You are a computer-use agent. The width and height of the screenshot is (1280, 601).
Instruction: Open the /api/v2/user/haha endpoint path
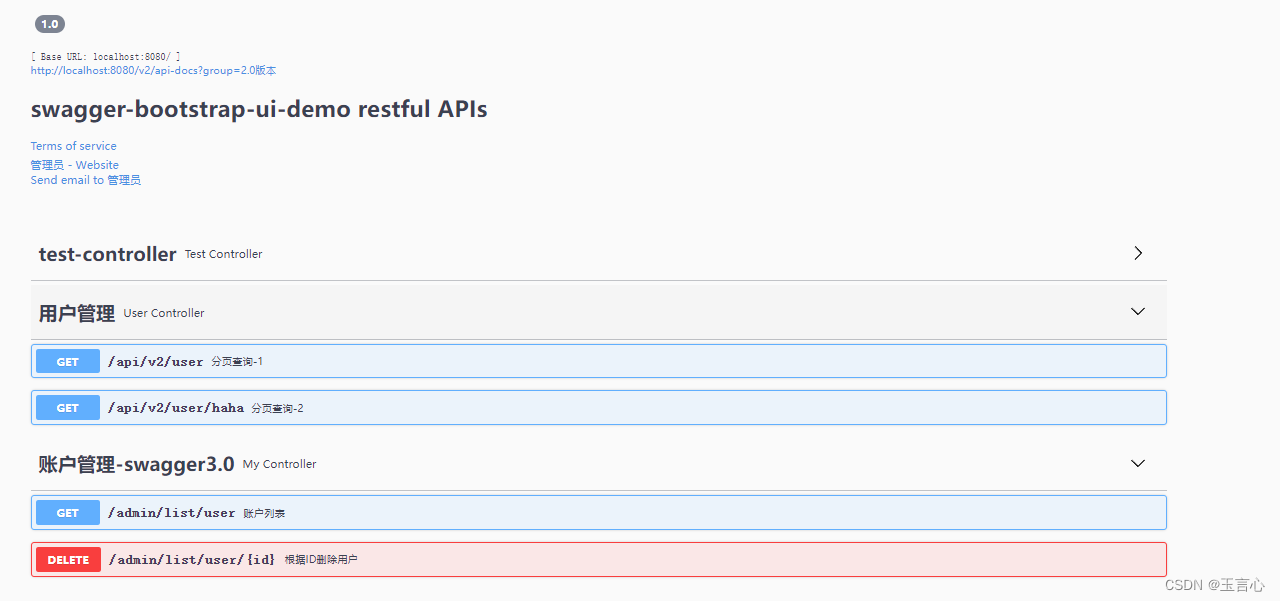[175, 408]
